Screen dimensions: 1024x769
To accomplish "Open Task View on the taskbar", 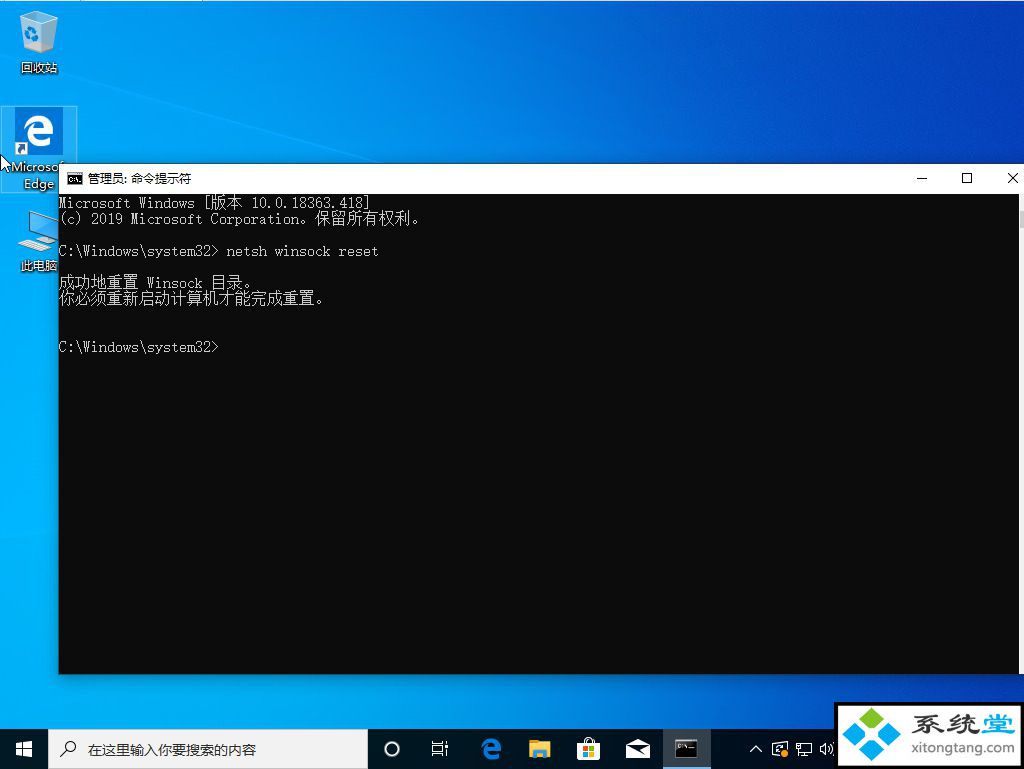I will click(440, 749).
